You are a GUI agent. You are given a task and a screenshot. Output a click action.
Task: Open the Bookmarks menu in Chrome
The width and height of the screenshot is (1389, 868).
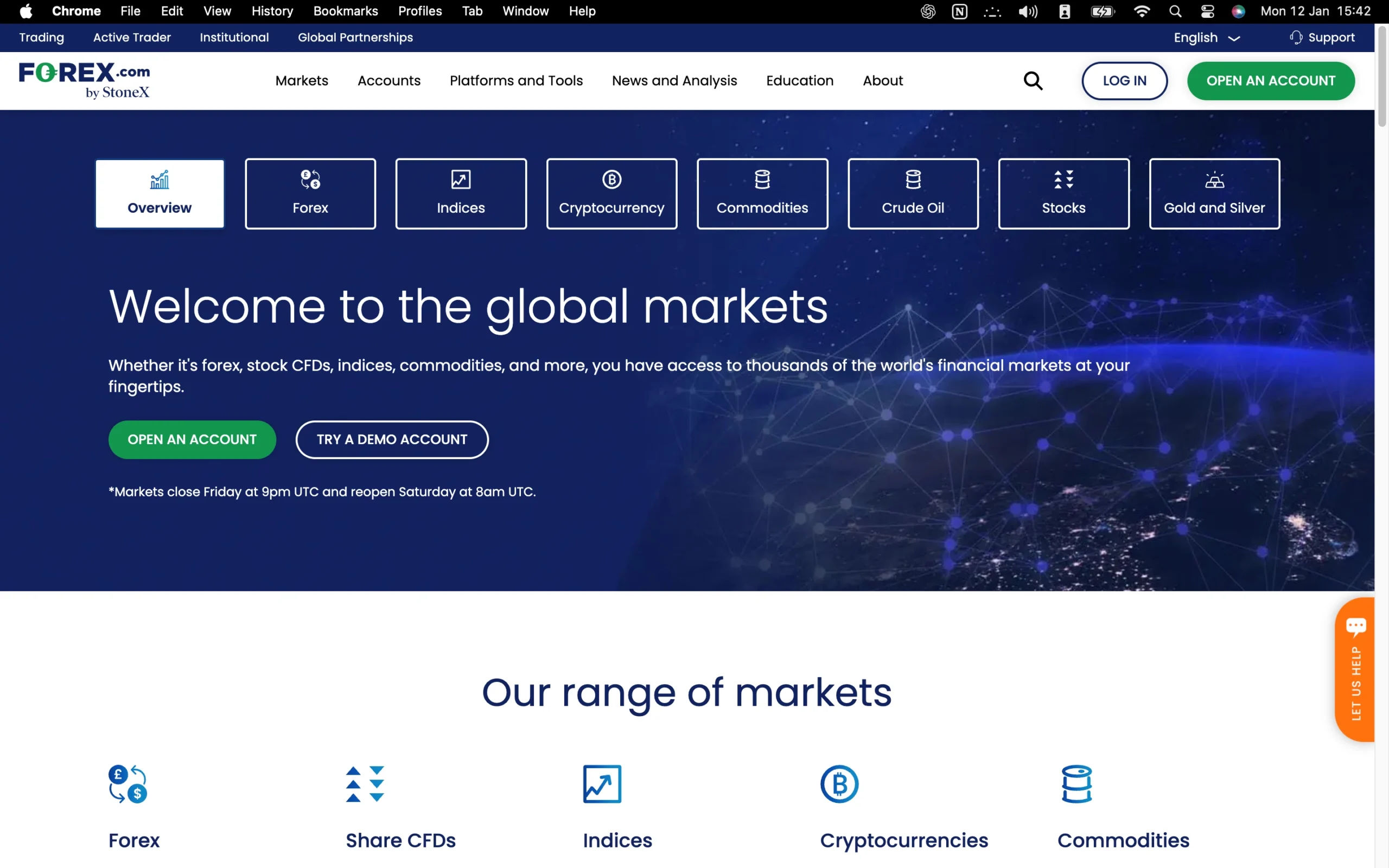point(345,11)
